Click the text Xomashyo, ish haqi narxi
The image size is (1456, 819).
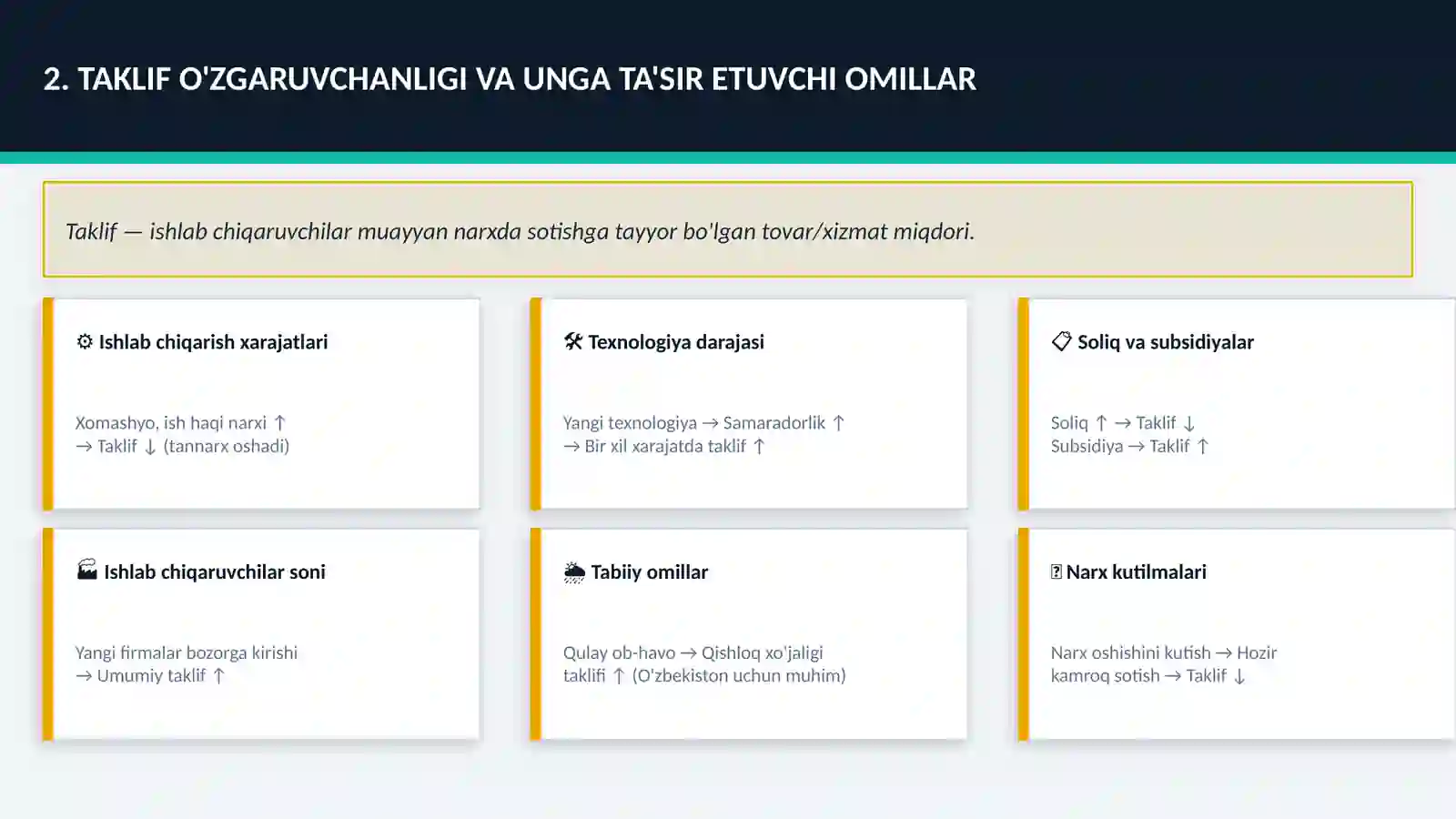coord(171,423)
